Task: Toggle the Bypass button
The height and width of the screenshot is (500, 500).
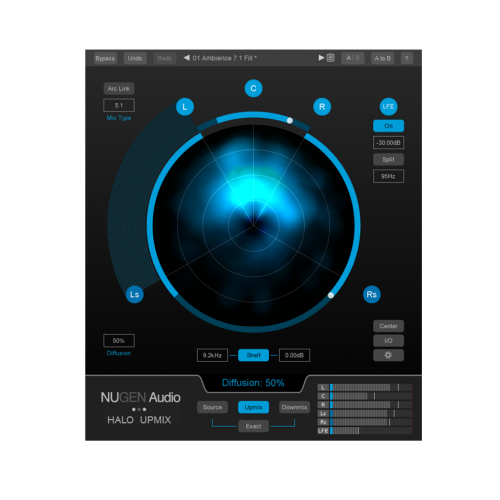Action: [105, 58]
